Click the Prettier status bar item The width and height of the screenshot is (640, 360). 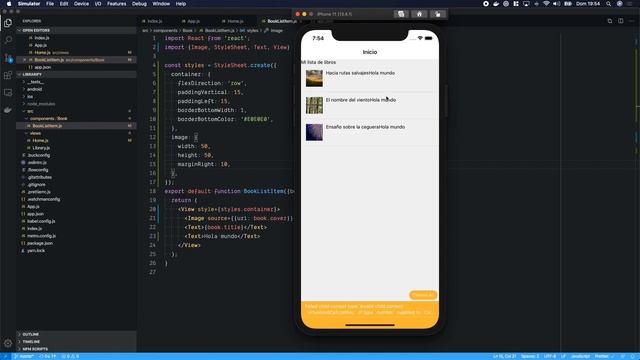pos(604,356)
